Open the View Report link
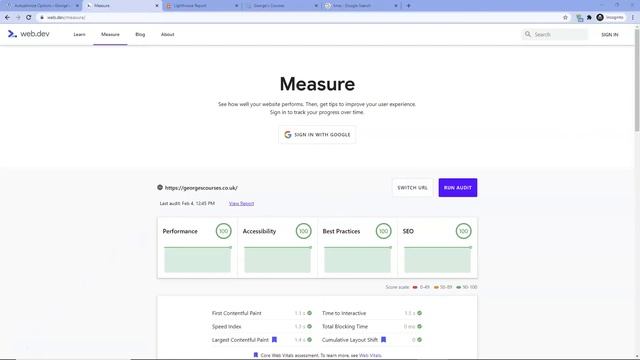The width and height of the screenshot is (640, 360). coord(241,203)
